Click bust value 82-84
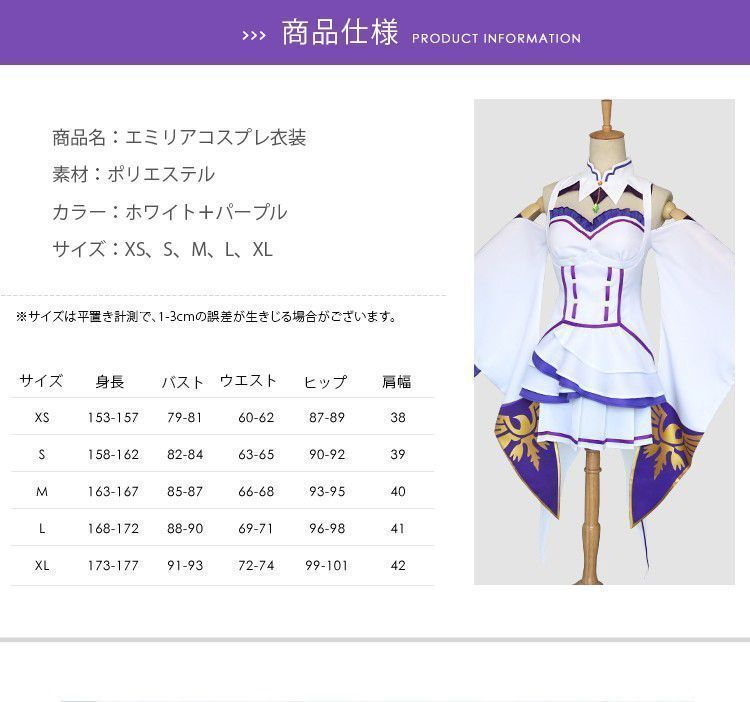The image size is (750, 702). pos(185,454)
